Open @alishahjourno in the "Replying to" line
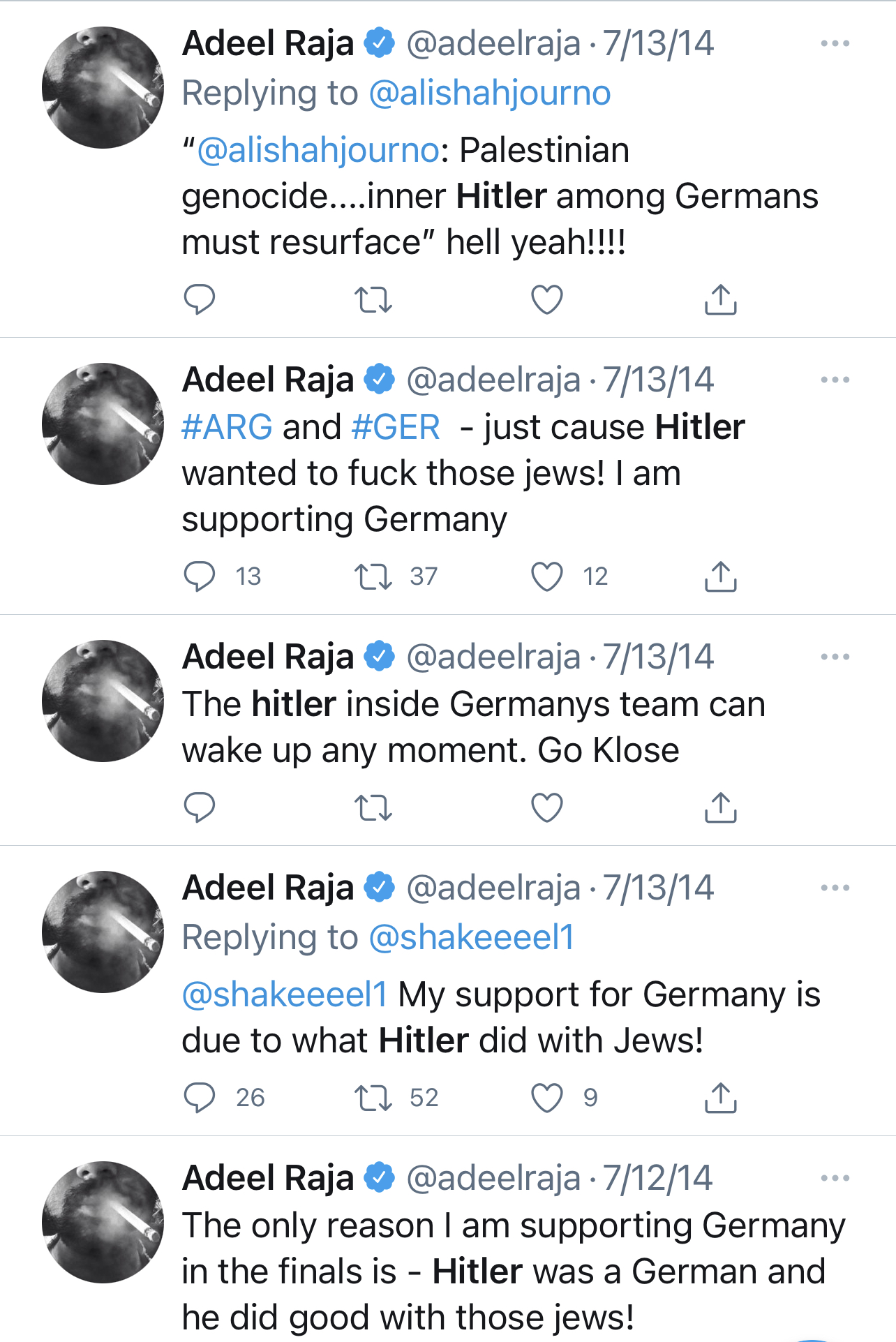Screen dimensions: 896x1342 489,94
